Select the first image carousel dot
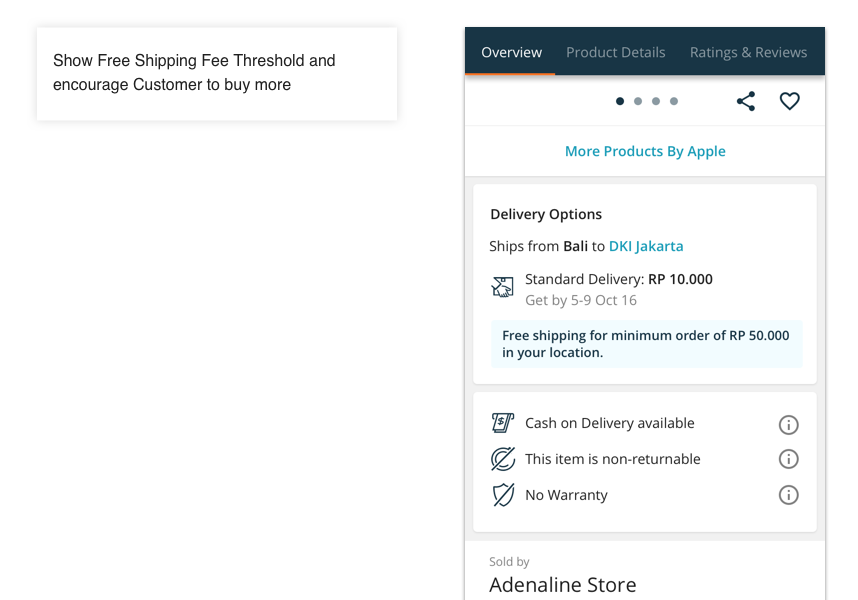858x600 pixels. [x=620, y=101]
